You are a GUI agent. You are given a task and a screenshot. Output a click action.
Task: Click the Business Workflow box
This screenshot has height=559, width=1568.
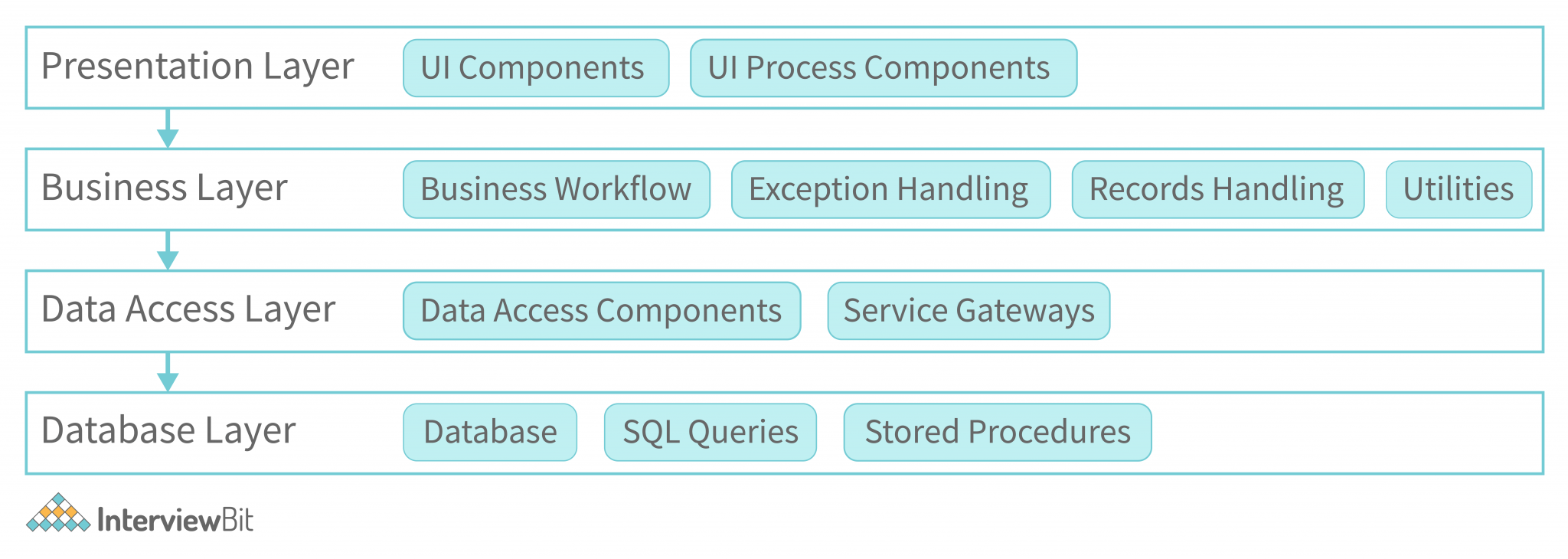pos(557,189)
